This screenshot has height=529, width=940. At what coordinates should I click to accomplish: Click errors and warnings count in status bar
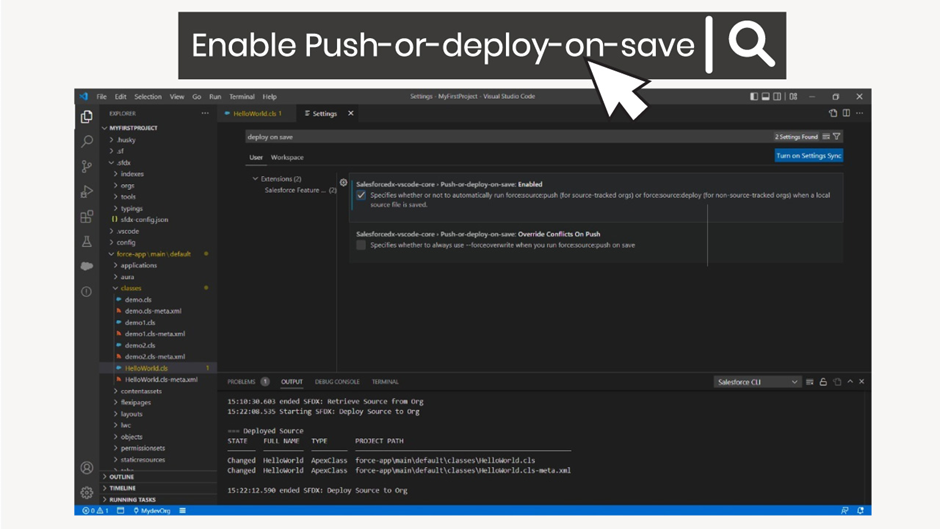tap(95, 510)
